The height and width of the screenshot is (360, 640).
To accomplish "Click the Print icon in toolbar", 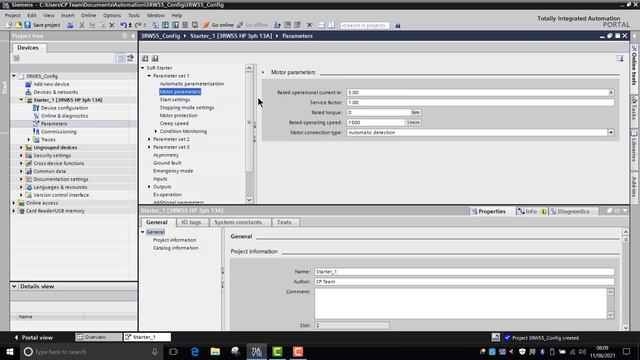I will (70, 25).
